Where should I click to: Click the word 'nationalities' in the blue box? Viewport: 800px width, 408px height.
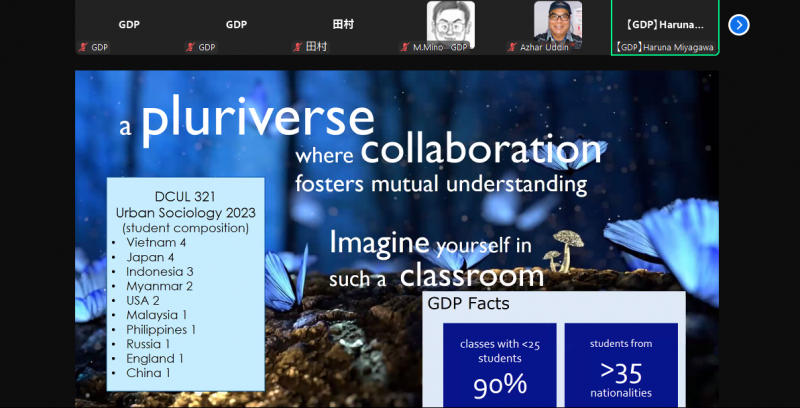pyautogui.click(x=621, y=393)
